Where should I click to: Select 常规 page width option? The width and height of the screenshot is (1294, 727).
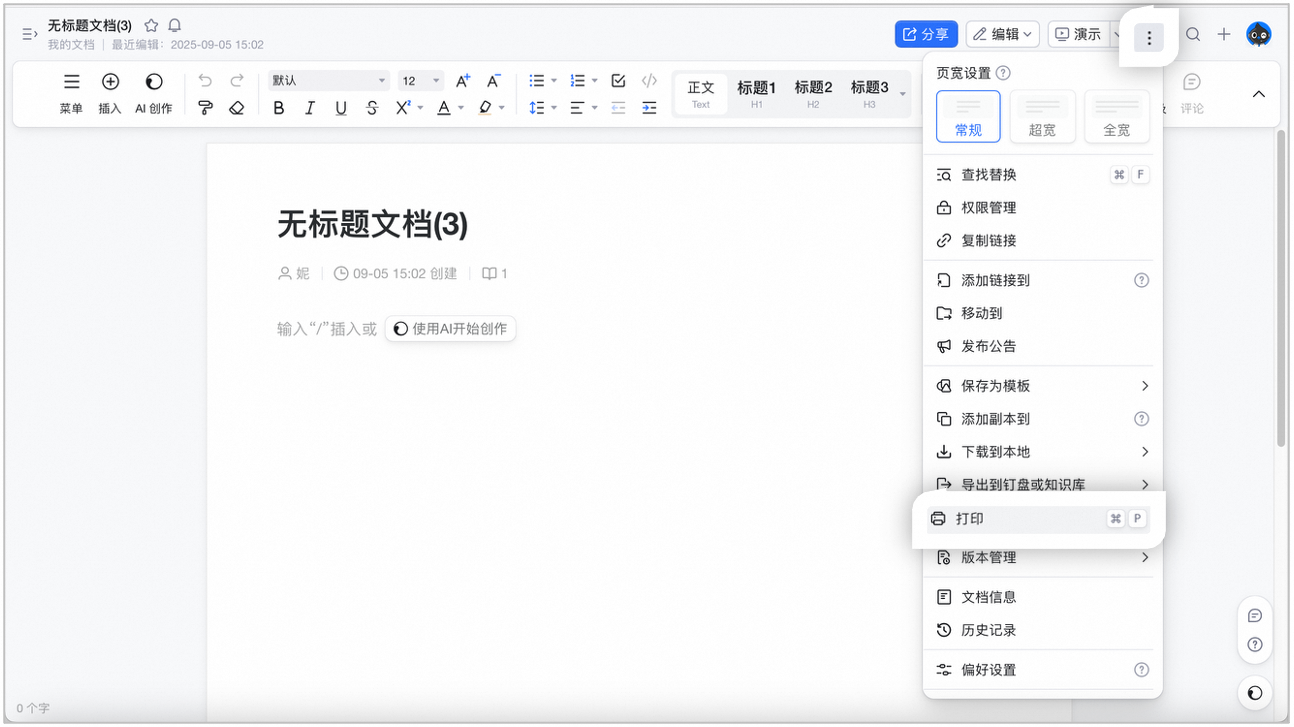tap(968, 116)
